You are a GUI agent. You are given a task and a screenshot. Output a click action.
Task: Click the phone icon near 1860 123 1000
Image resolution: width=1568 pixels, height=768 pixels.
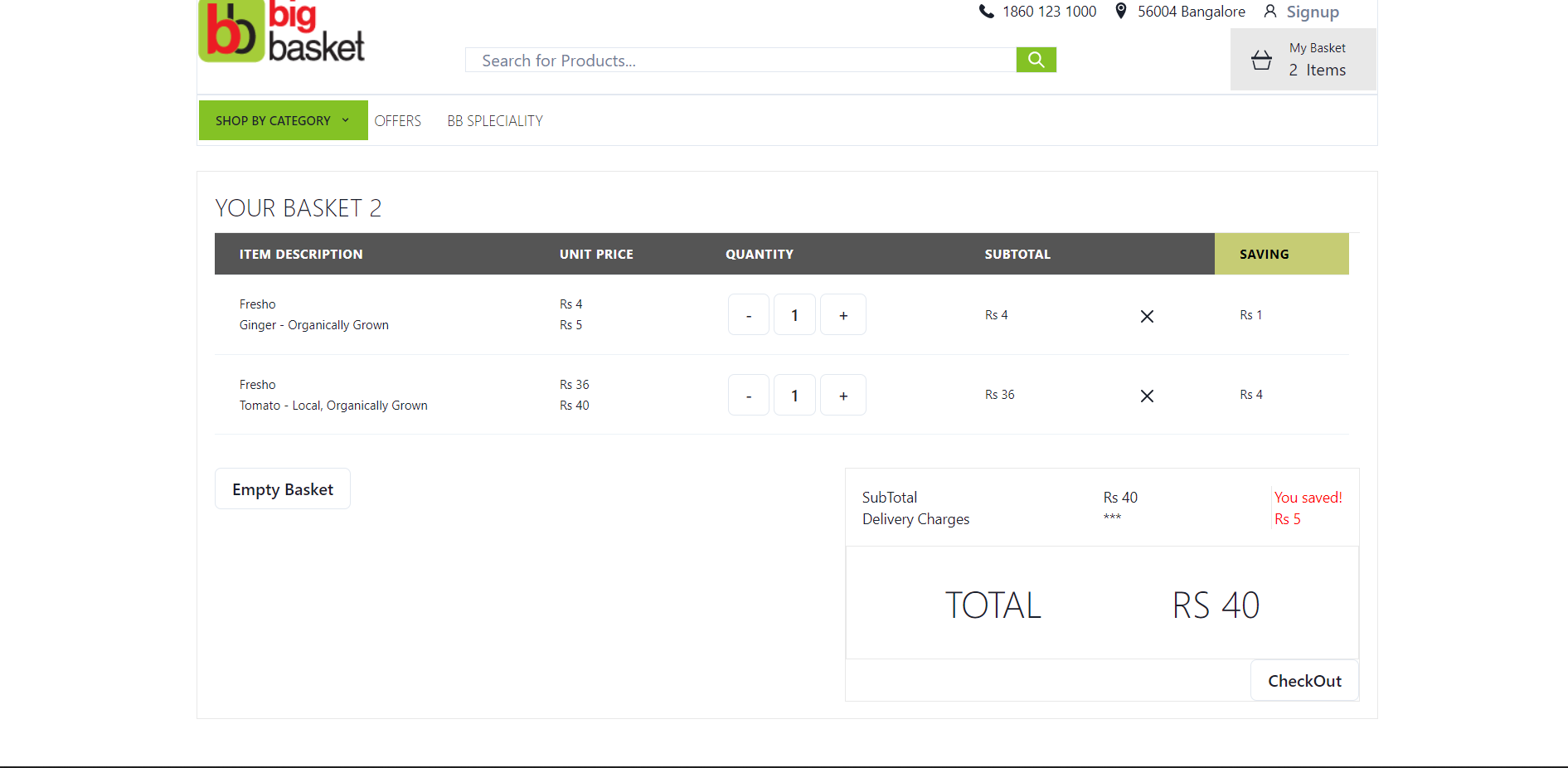[x=985, y=11]
